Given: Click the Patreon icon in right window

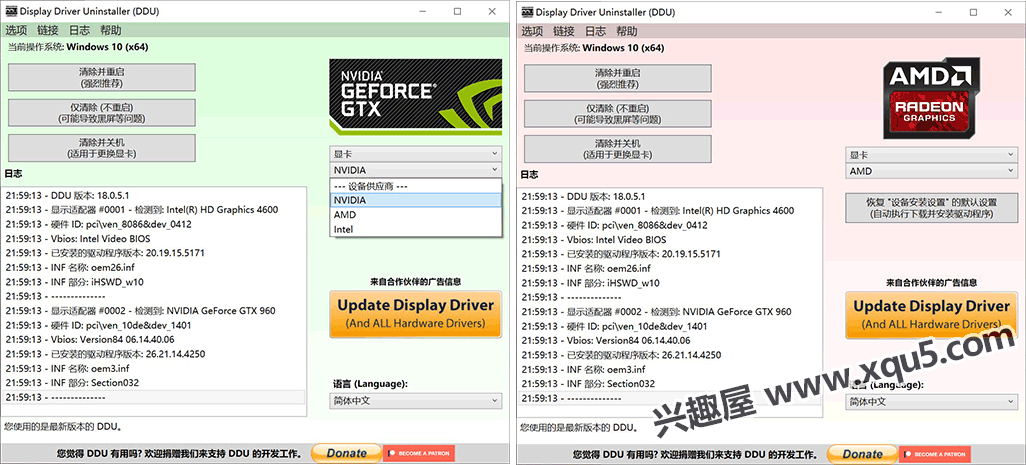Looking at the screenshot, I should pyautogui.click(x=908, y=453).
